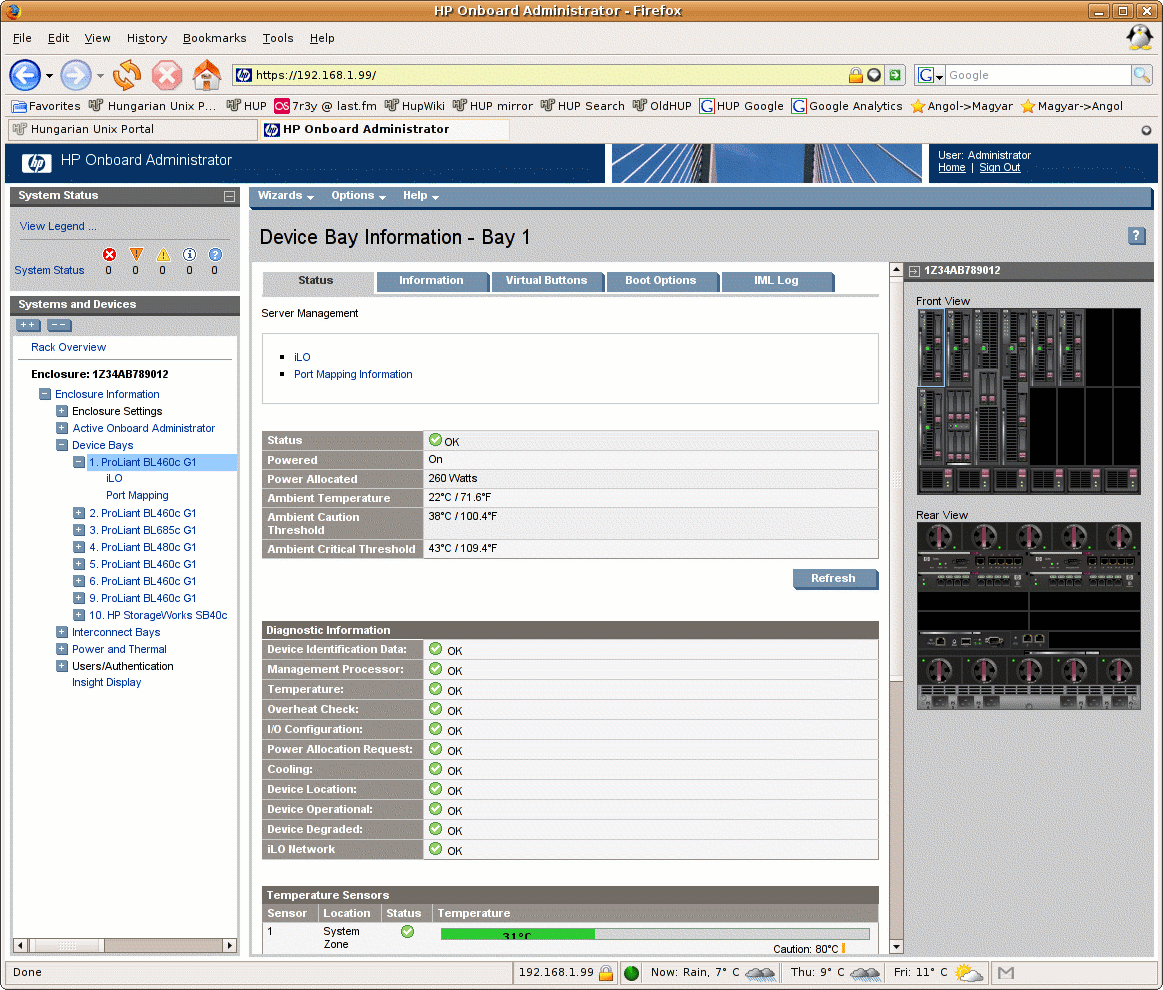Click the Sign Out link

tap(999, 168)
